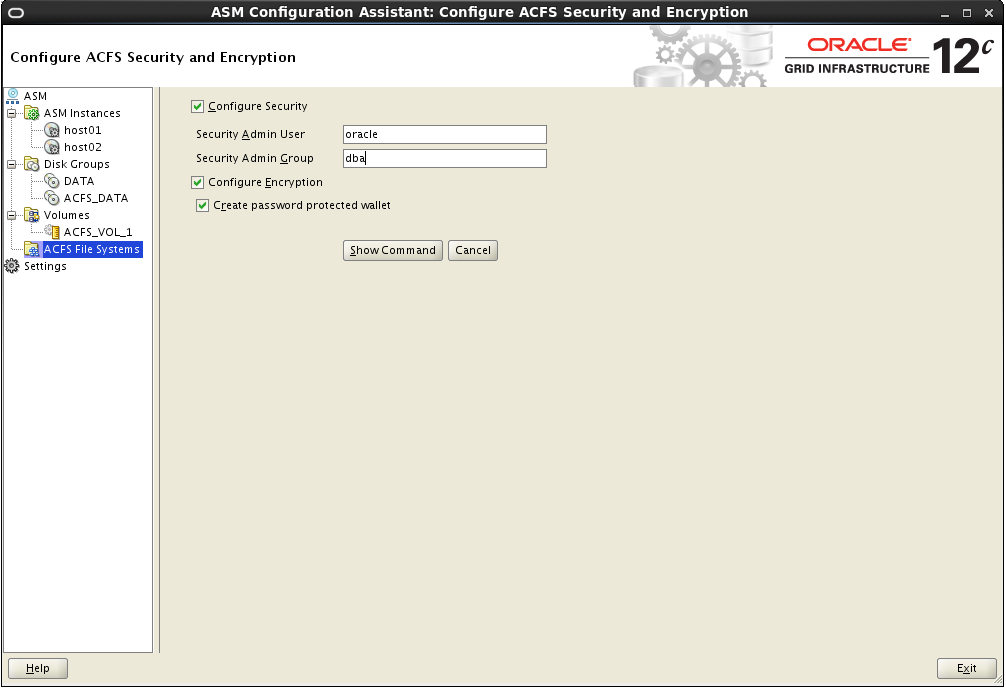Click the Show Command button

[x=393, y=250]
